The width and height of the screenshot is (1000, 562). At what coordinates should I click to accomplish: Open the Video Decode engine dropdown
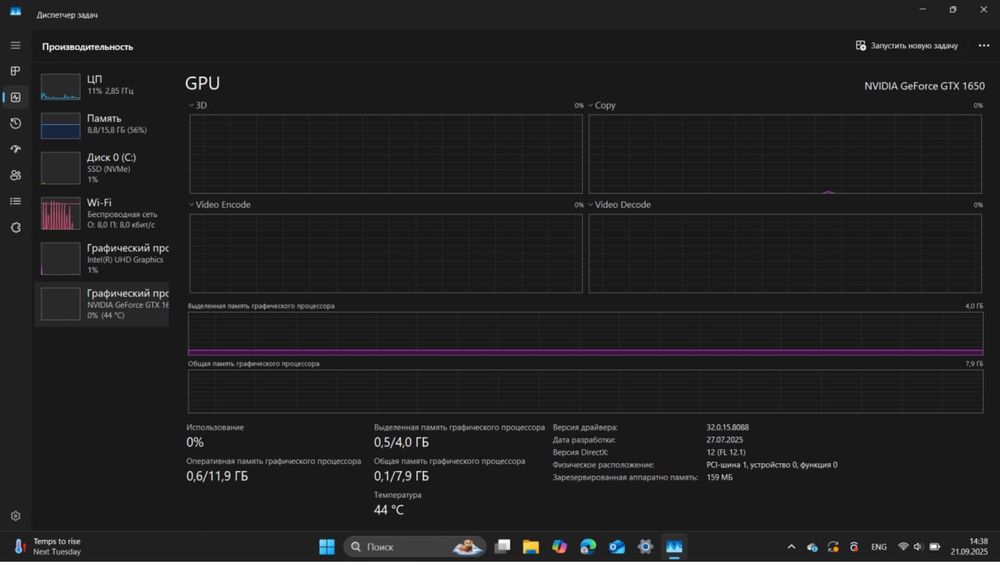coord(619,205)
